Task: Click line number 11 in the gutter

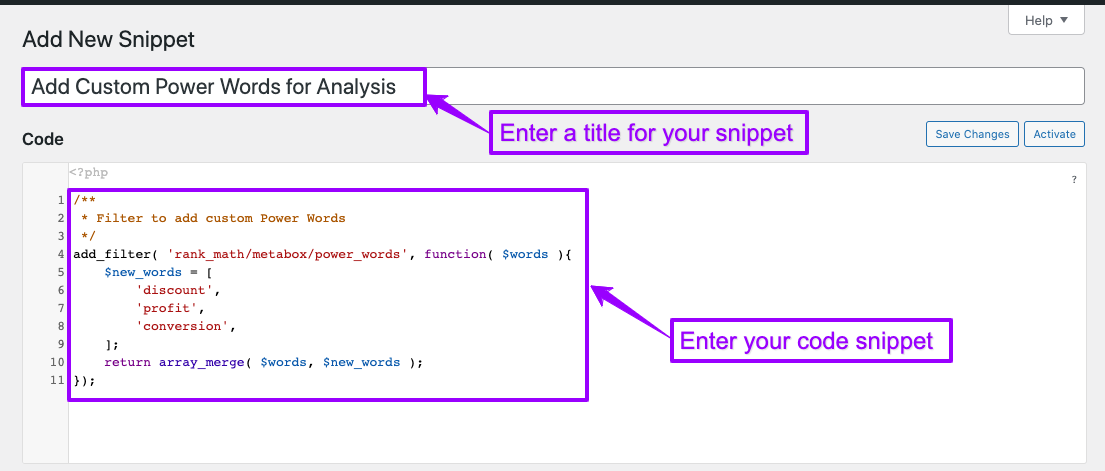Action: 58,380
